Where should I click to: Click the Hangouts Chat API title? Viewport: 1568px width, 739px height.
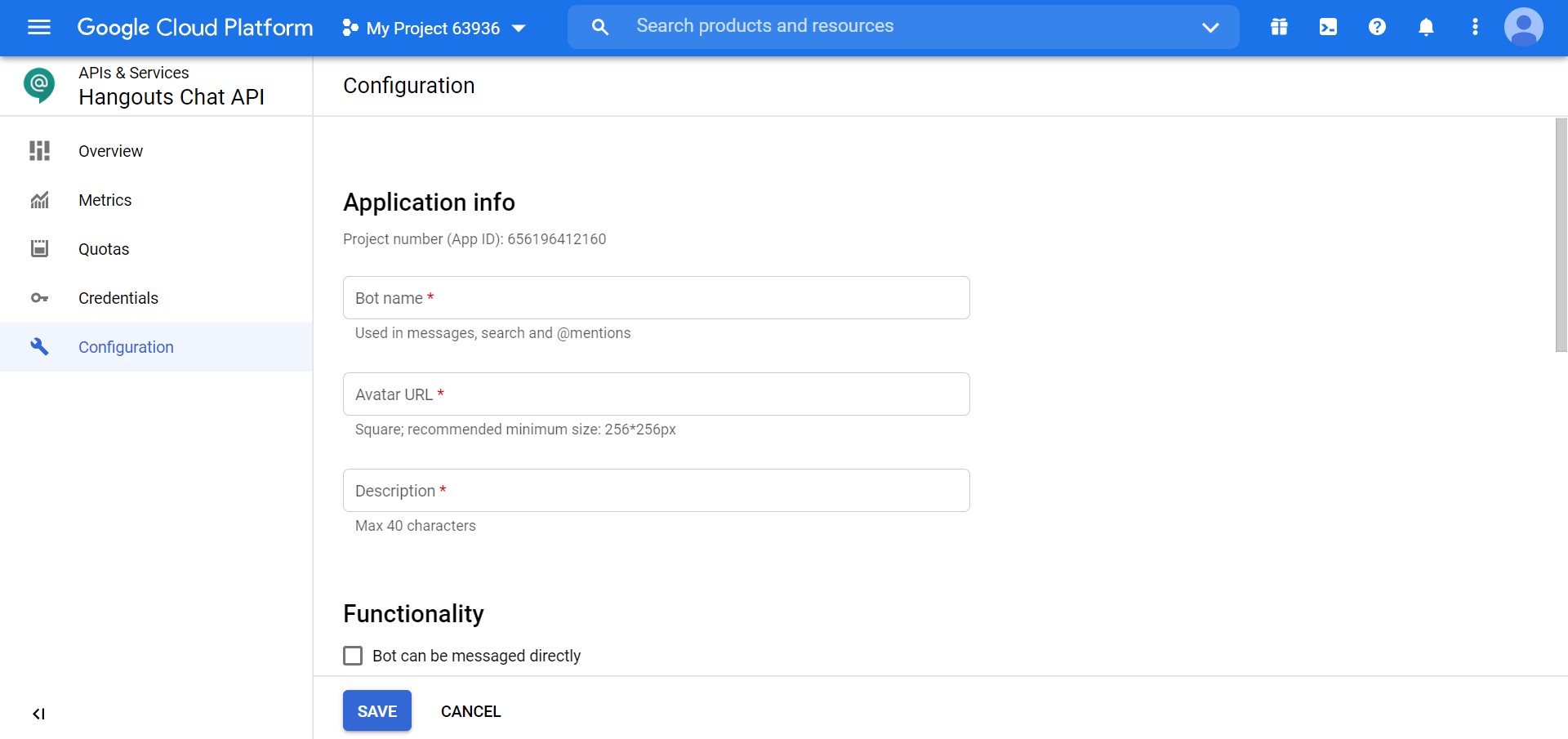[171, 97]
